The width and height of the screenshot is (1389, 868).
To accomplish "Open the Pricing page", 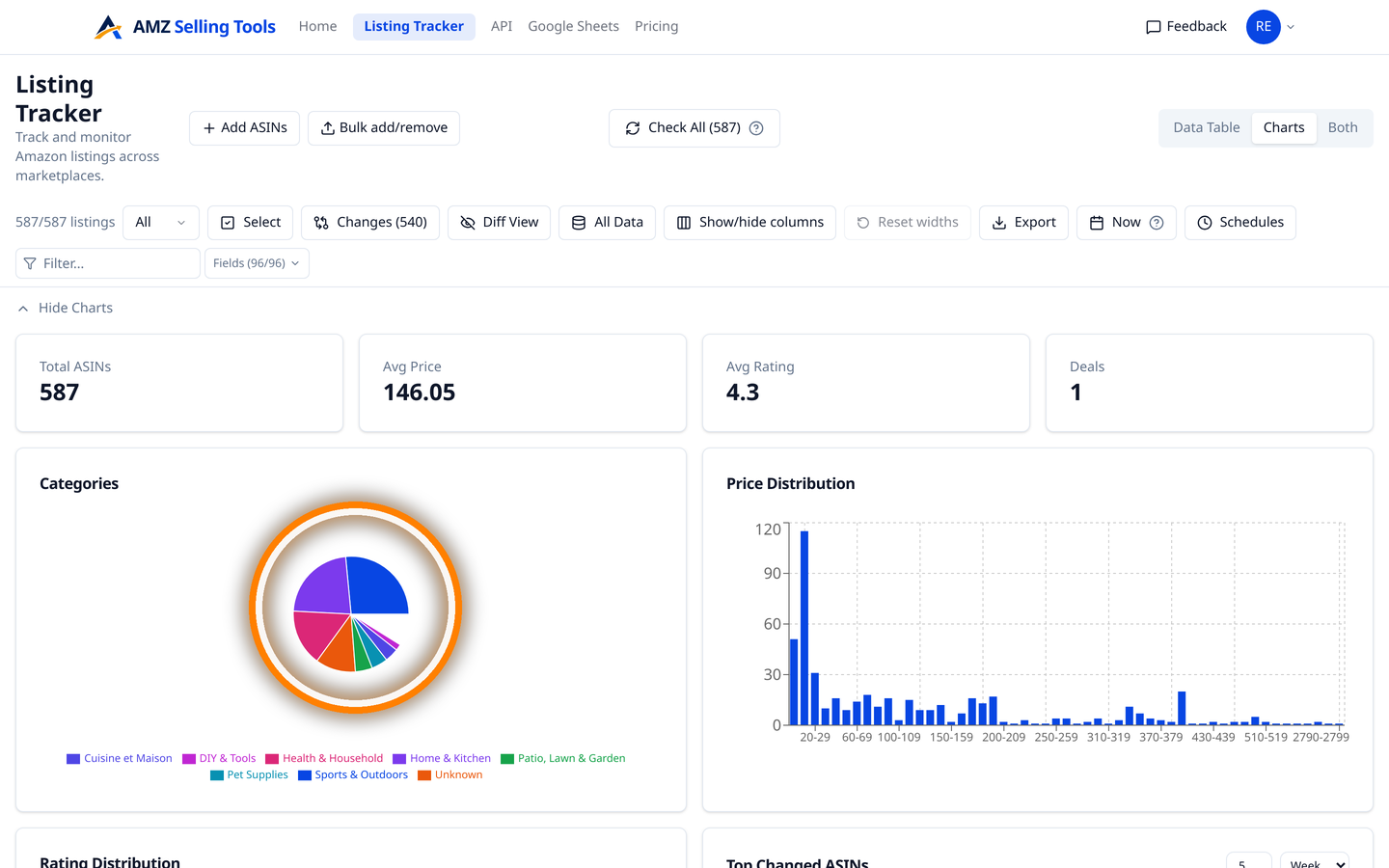I will click(x=656, y=26).
